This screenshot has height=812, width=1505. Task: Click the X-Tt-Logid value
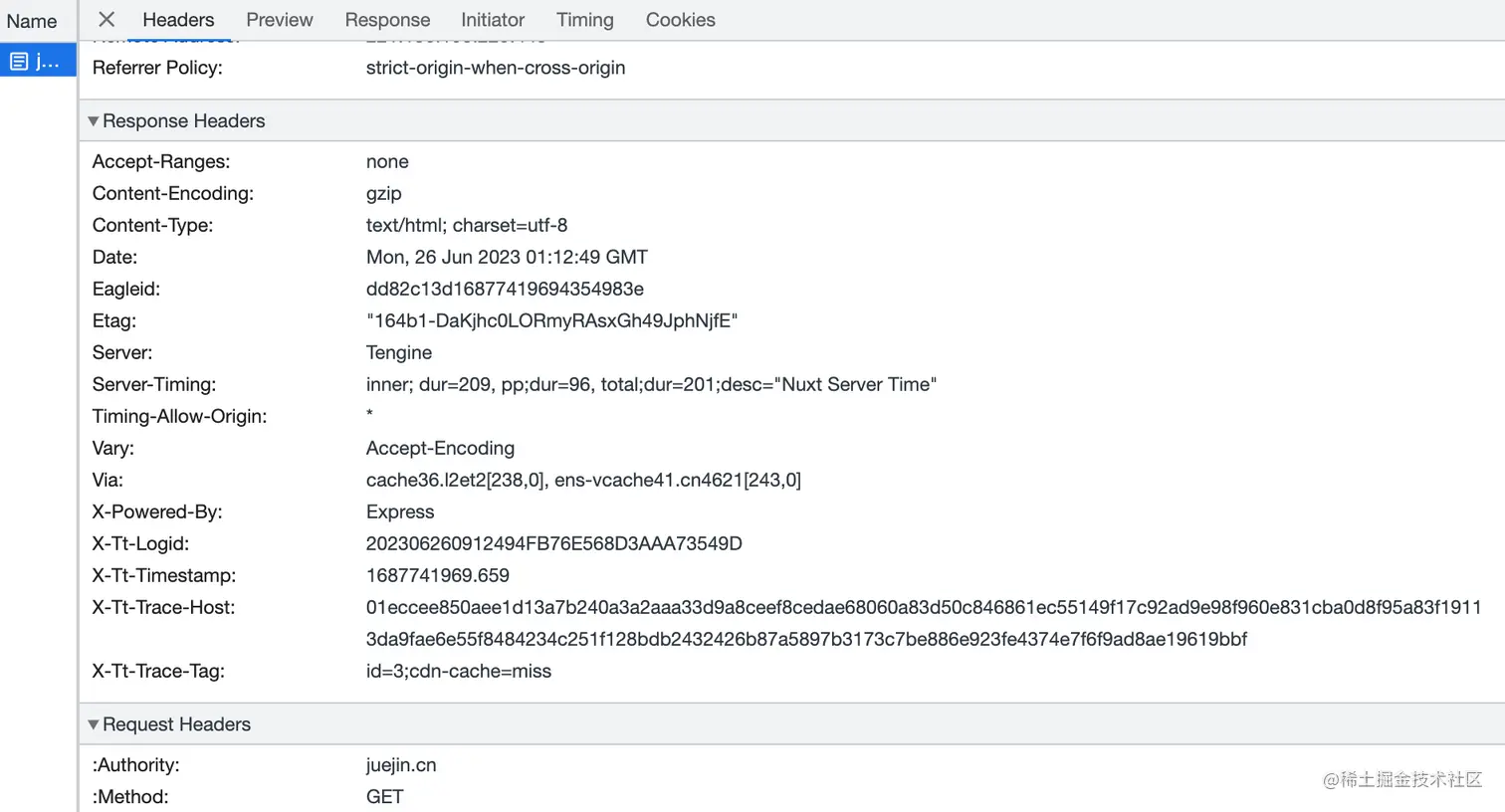pyautogui.click(x=553, y=543)
